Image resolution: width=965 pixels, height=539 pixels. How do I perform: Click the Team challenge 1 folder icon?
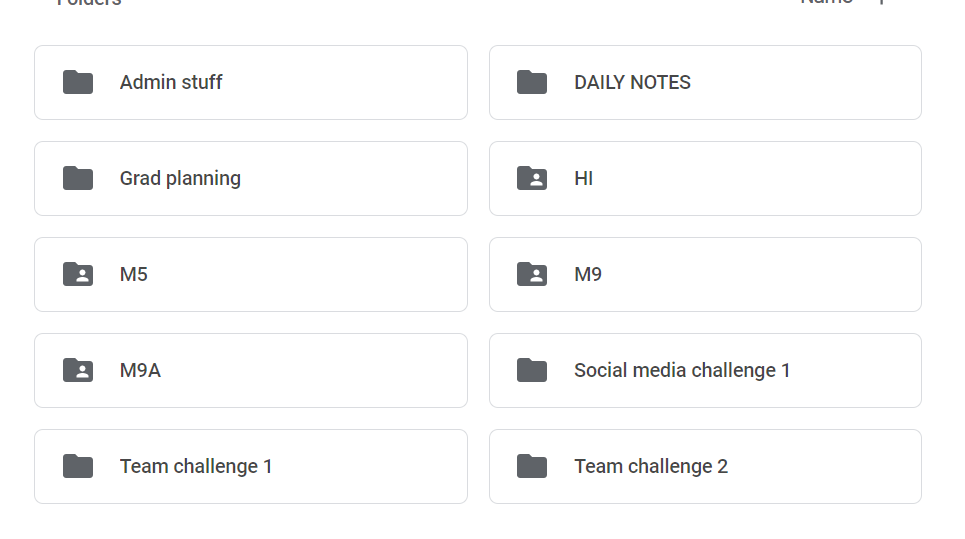[78, 466]
